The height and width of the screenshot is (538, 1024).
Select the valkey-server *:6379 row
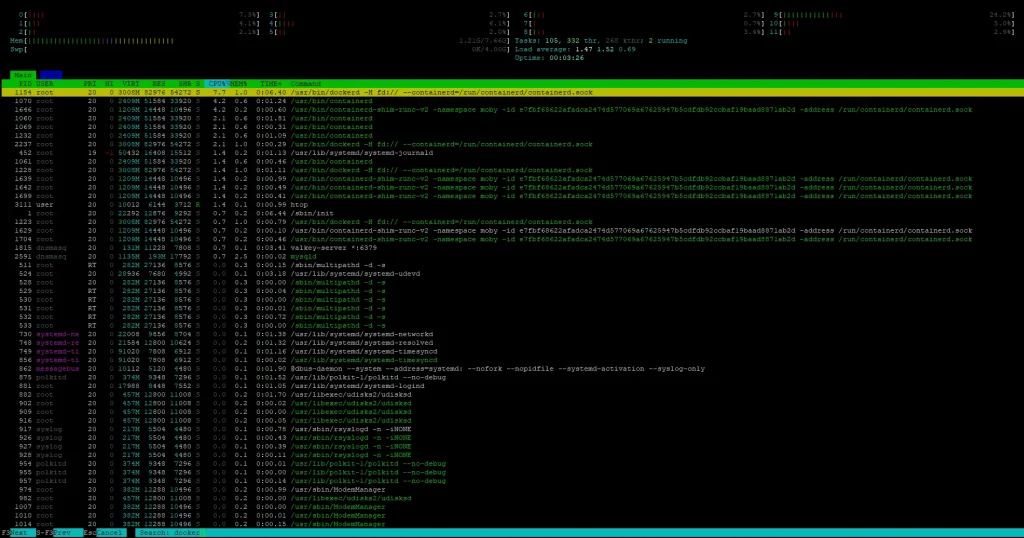point(512,247)
